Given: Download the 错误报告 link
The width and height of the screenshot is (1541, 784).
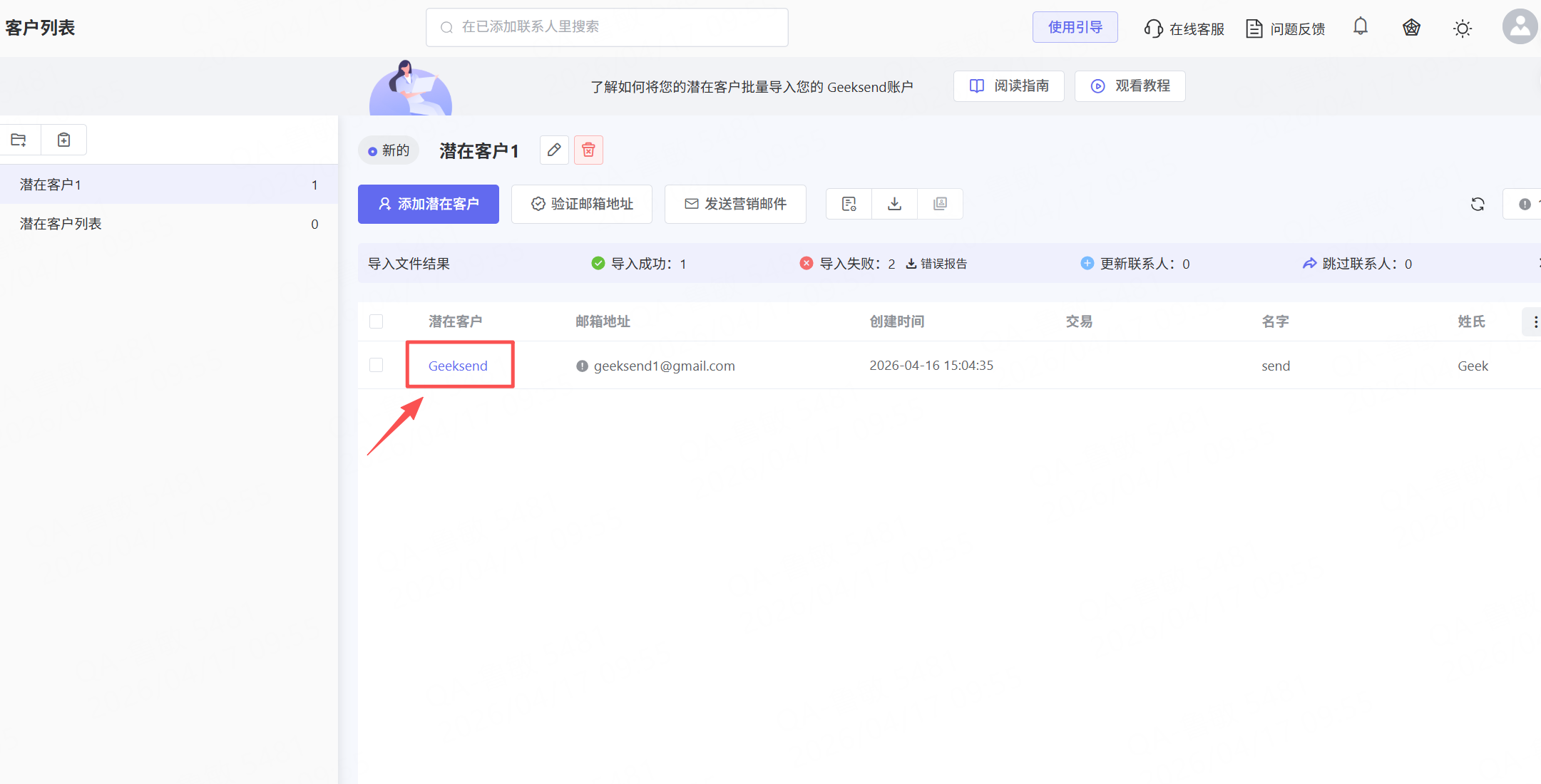Looking at the screenshot, I should 937,264.
